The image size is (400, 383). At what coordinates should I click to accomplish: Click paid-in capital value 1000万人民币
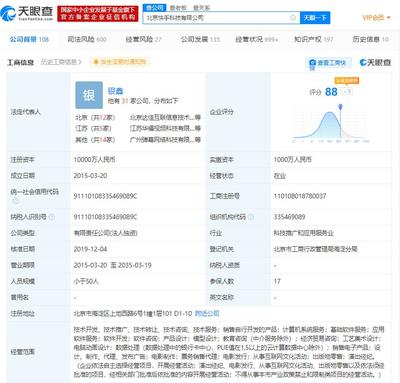[x=292, y=159]
